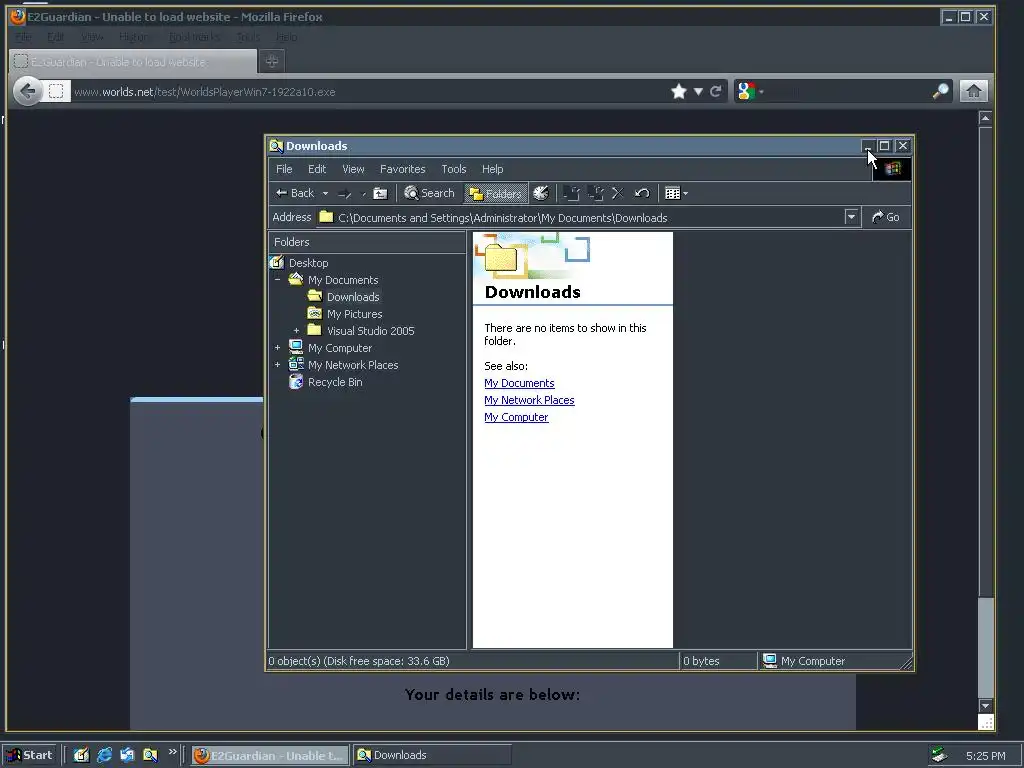Screen dimensions: 1024x768
Task: Click the Firefox search magnifier icon
Action: point(940,91)
